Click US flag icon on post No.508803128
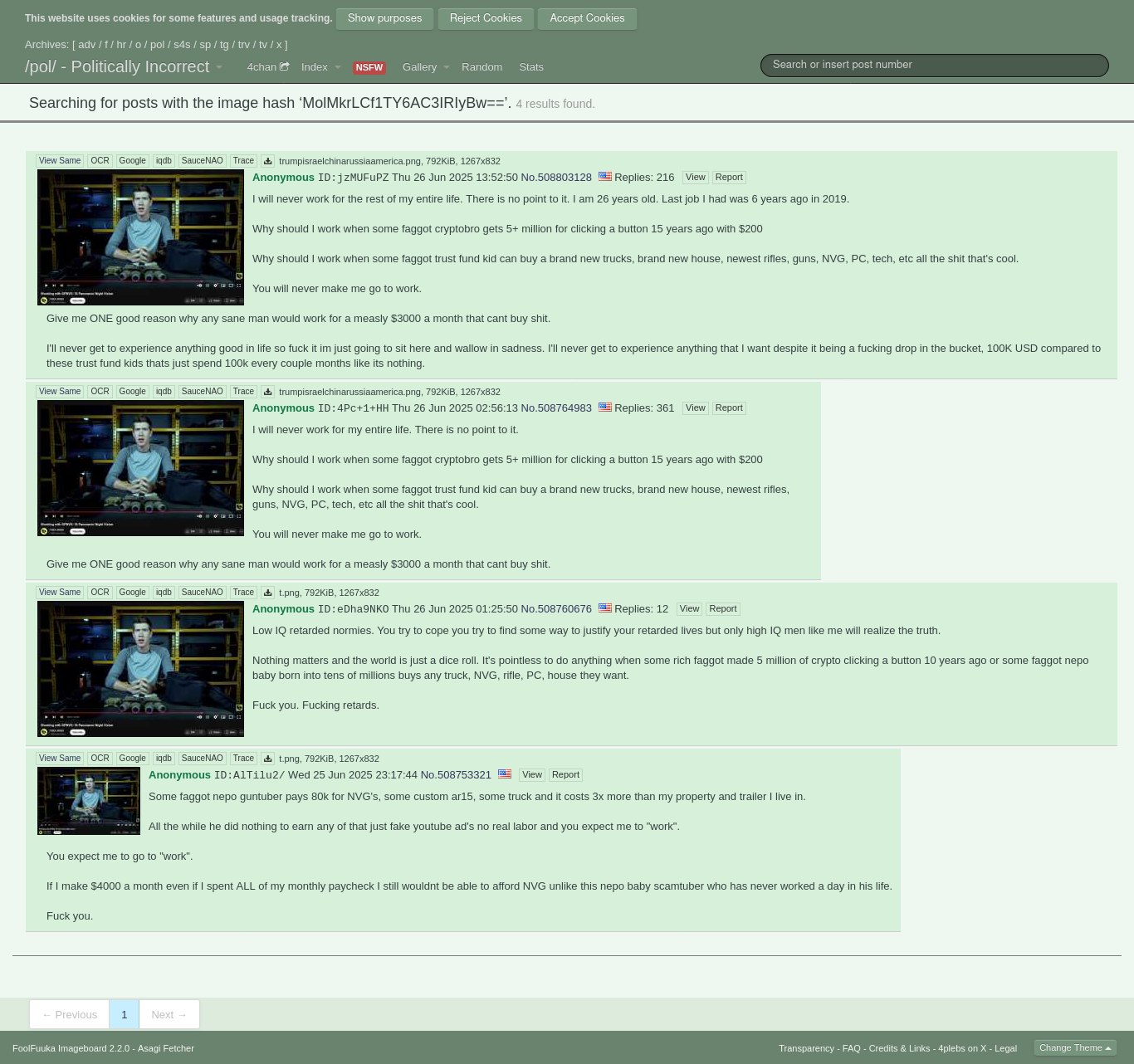 [x=605, y=176]
